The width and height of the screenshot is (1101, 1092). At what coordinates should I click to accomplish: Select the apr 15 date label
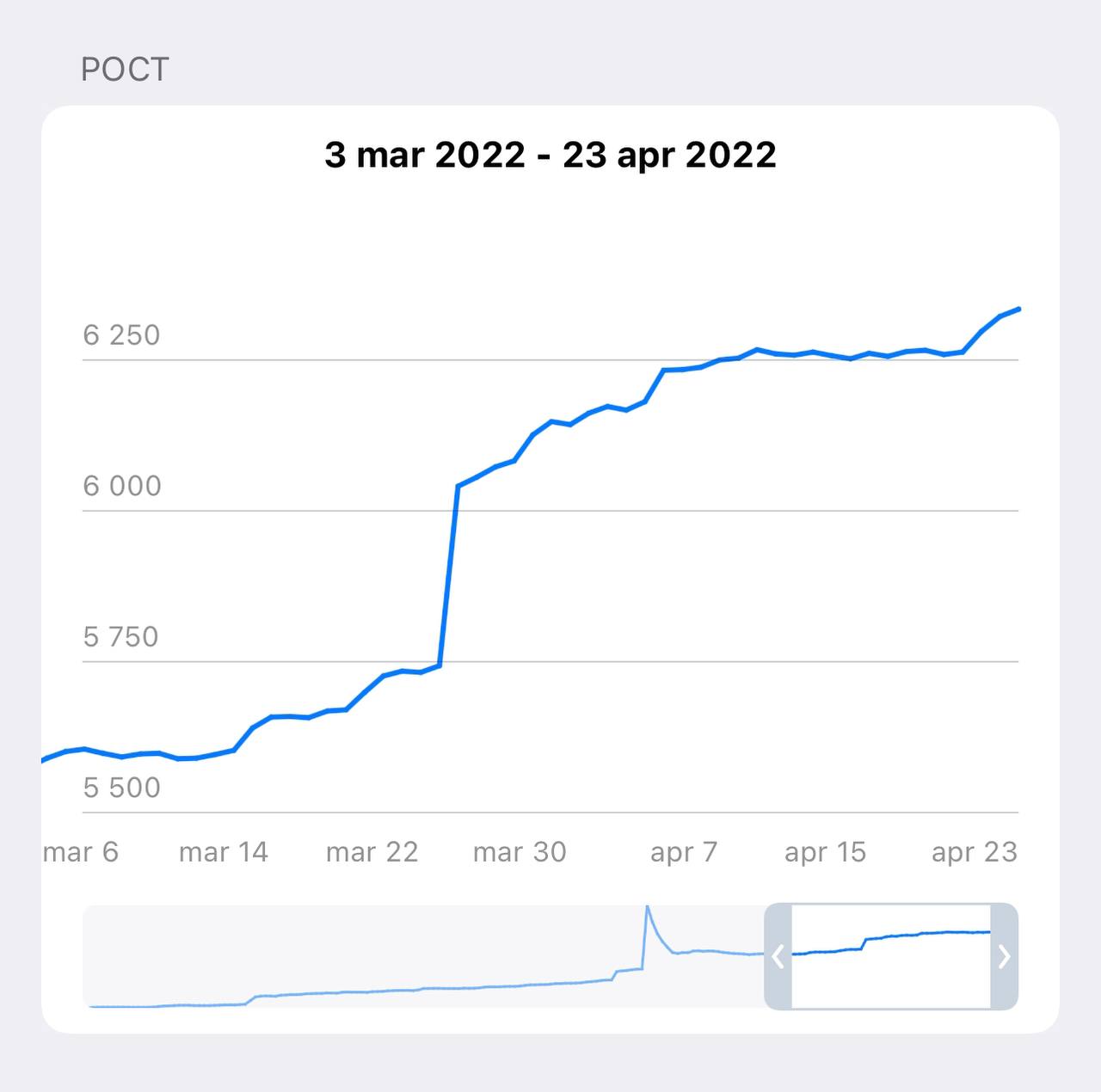point(825,852)
